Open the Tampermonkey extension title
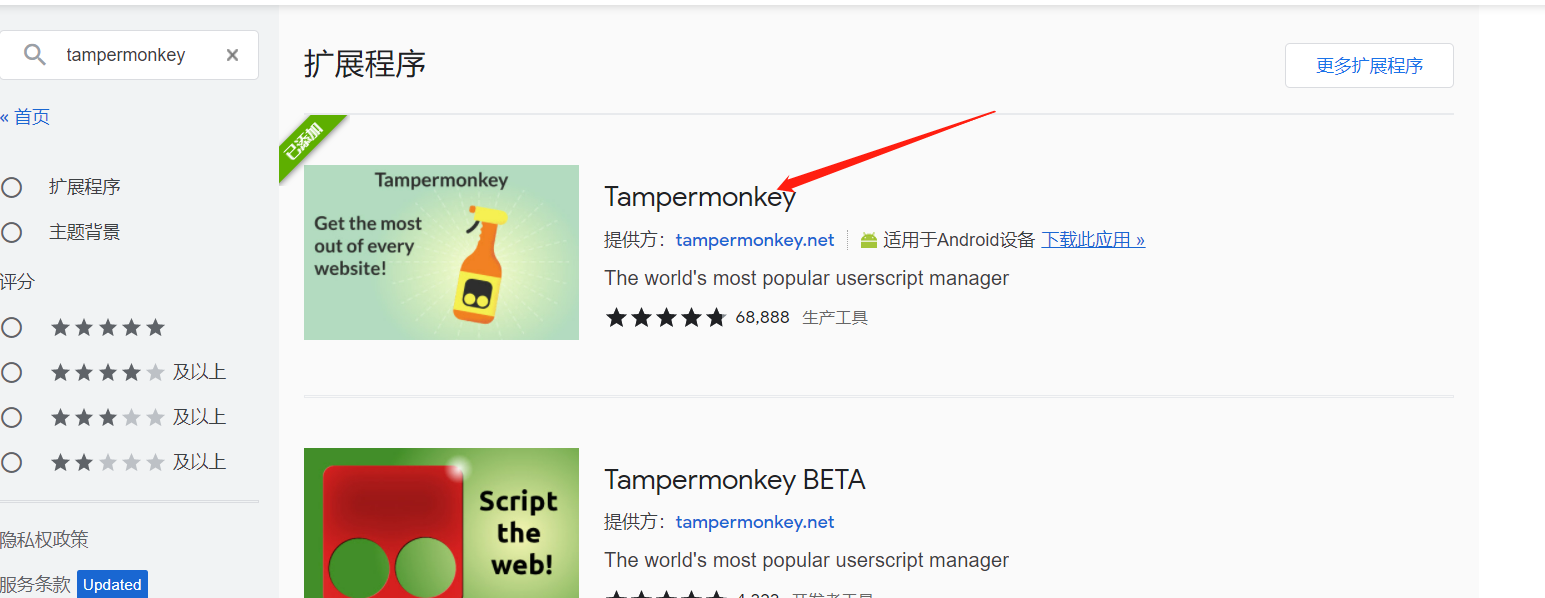 pyautogui.click(x=700, y=197)
